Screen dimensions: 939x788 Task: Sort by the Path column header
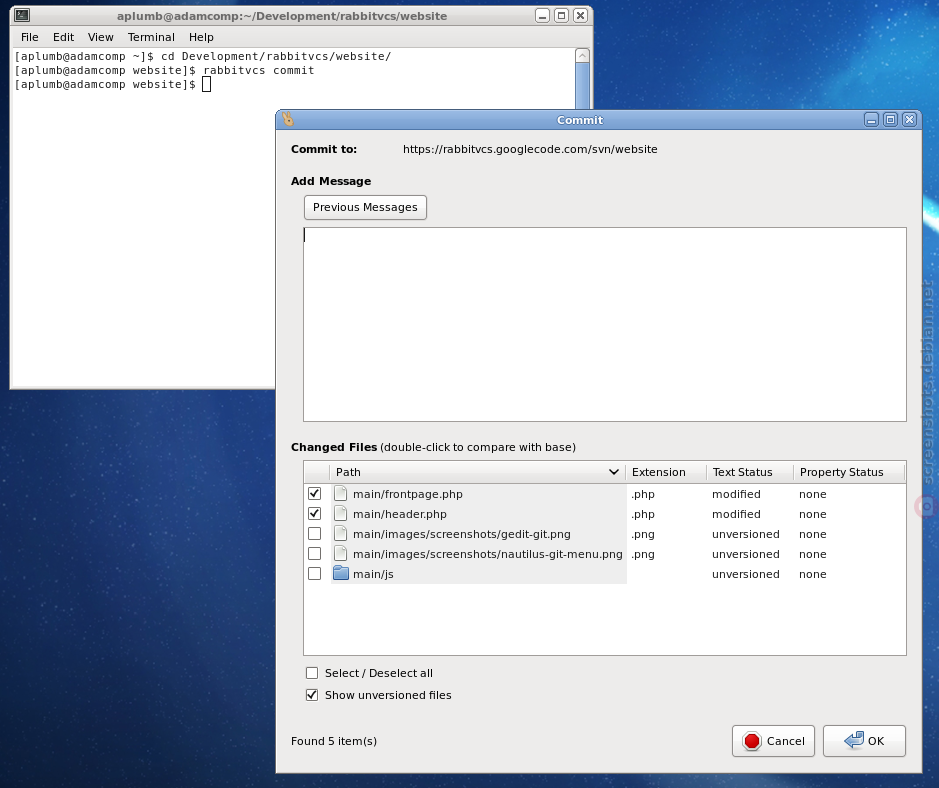[477, 472]
